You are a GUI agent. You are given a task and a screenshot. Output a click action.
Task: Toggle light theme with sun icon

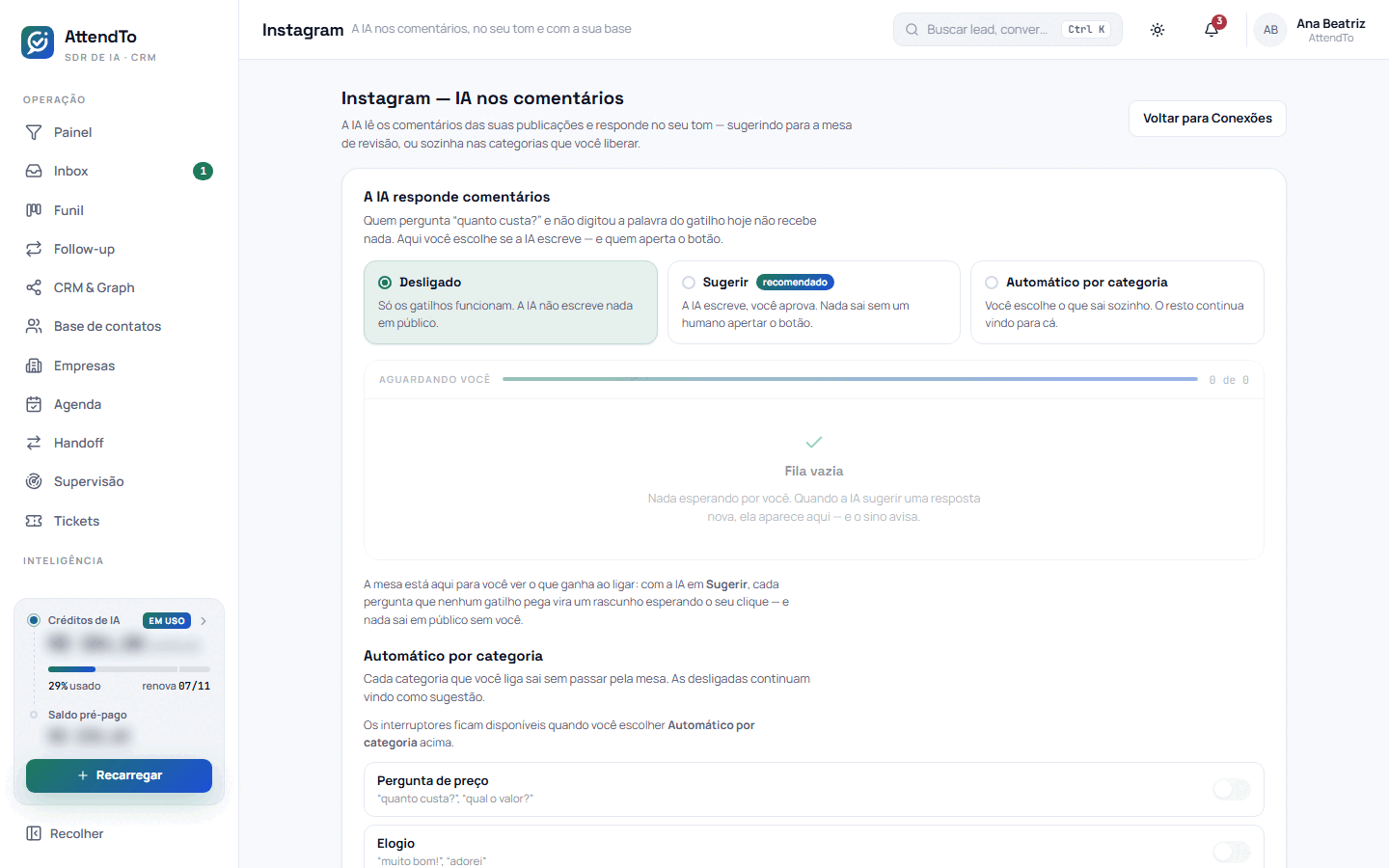(x=1157, y=30)
